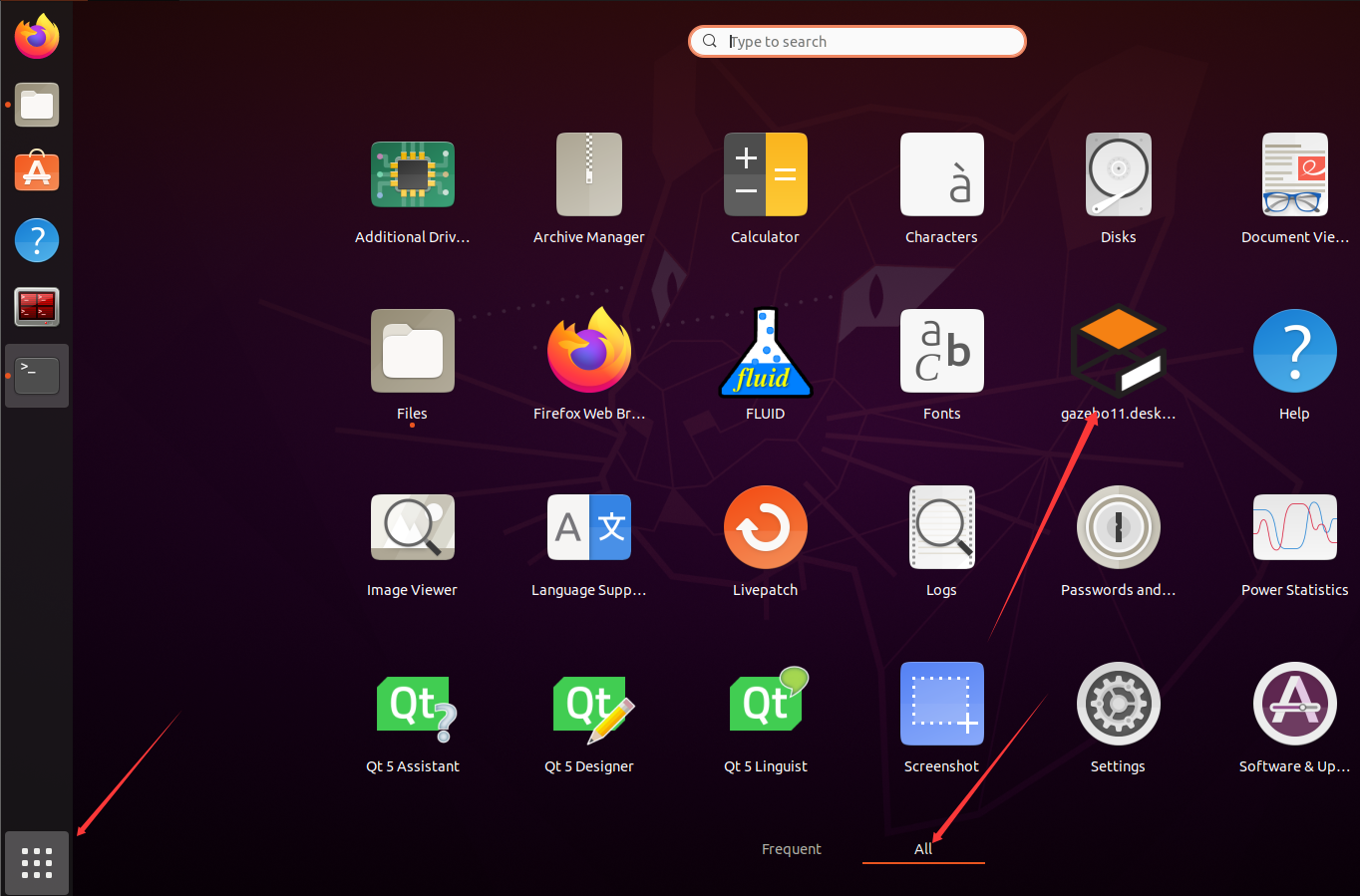Switch to Frequent tab
The width and height of the screenshot is (1360, 896).
click(x=792, y=849)
